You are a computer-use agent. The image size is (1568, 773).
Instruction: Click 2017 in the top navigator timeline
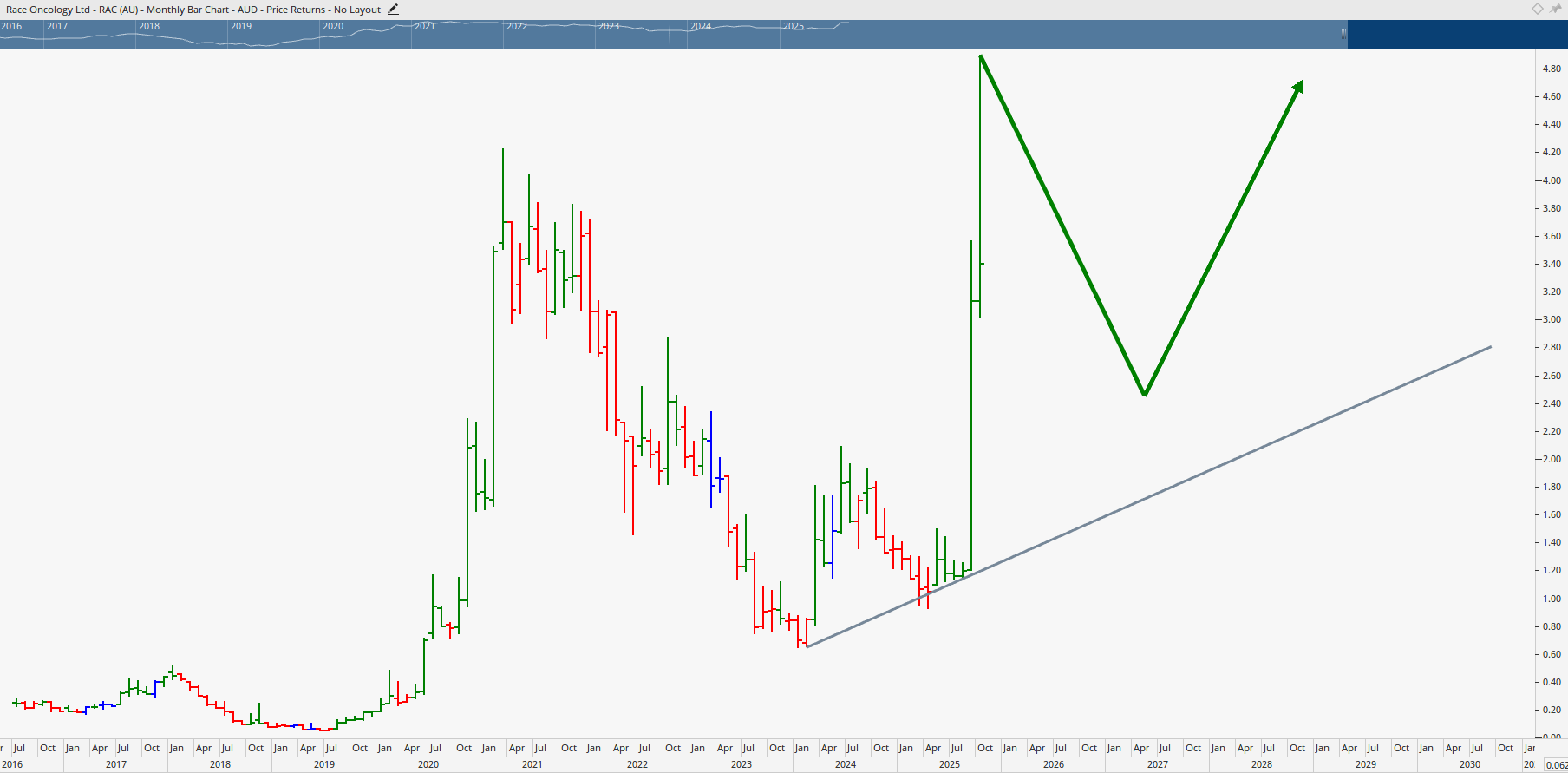(x=57, y=26)
